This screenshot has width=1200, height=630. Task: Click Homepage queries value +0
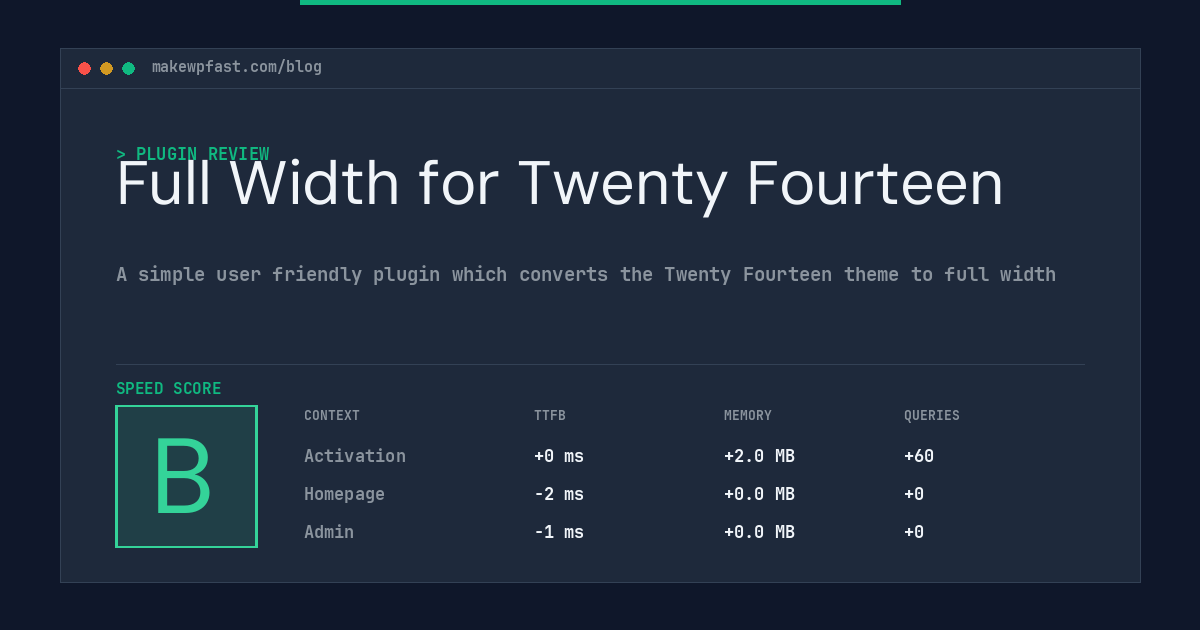[x=914, y=494]
